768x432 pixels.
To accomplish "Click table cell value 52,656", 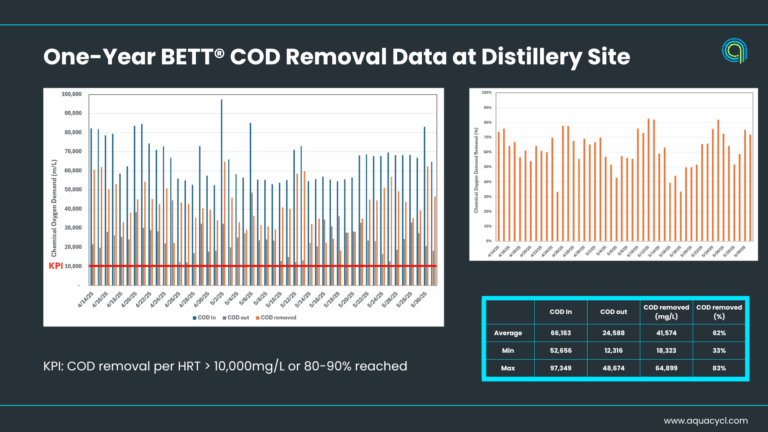I will 560,351.
